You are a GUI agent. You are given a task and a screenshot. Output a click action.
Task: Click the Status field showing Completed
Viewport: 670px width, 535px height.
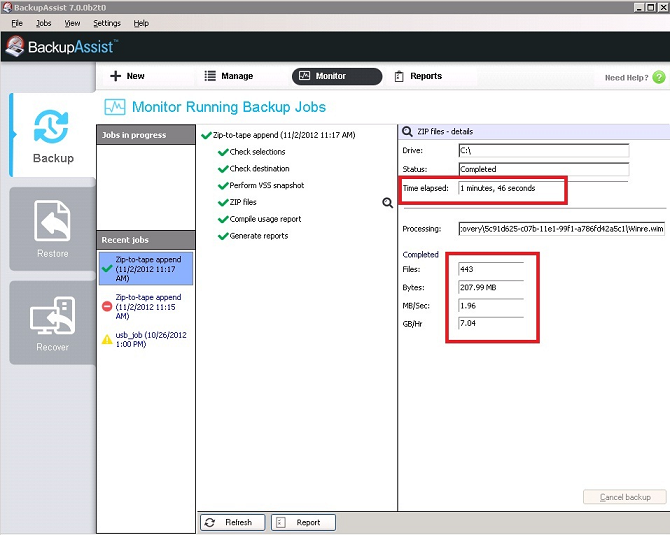(544, 169)
